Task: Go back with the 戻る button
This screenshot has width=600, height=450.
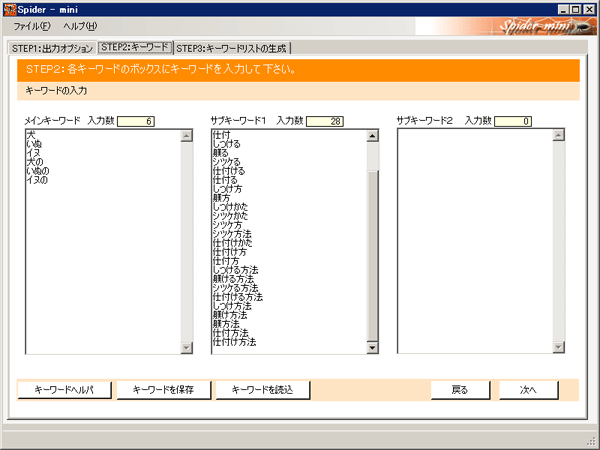Action: click(x=460, y=390)
